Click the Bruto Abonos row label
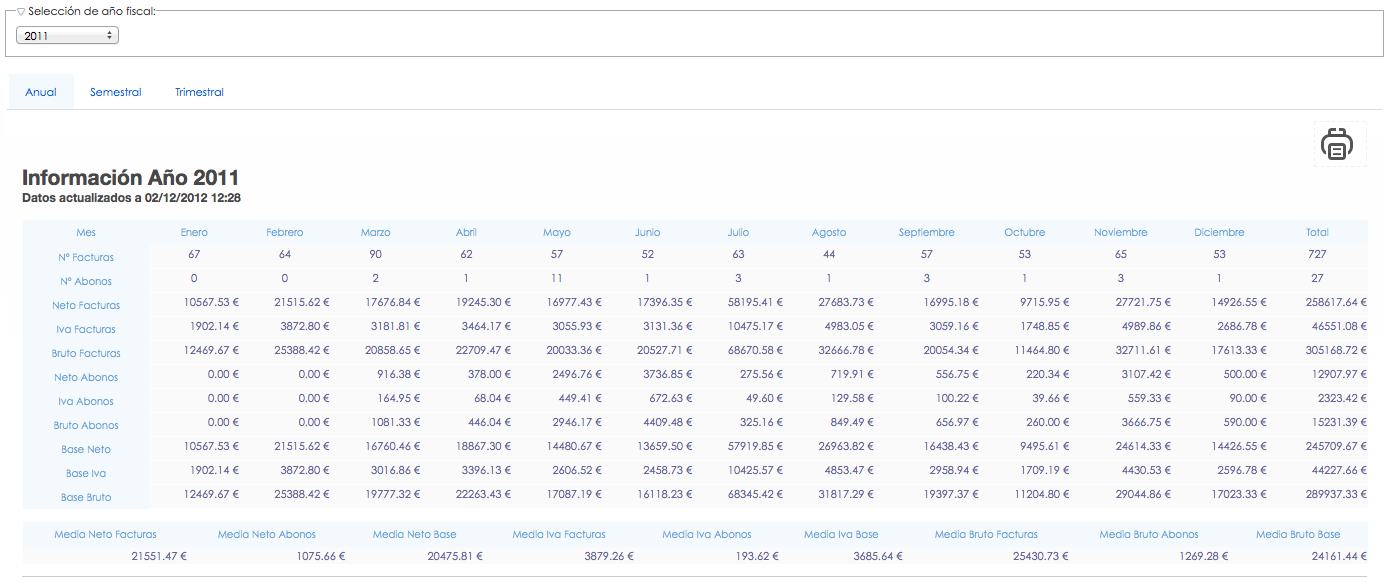Screen dimensions: 1386x582 86,425
